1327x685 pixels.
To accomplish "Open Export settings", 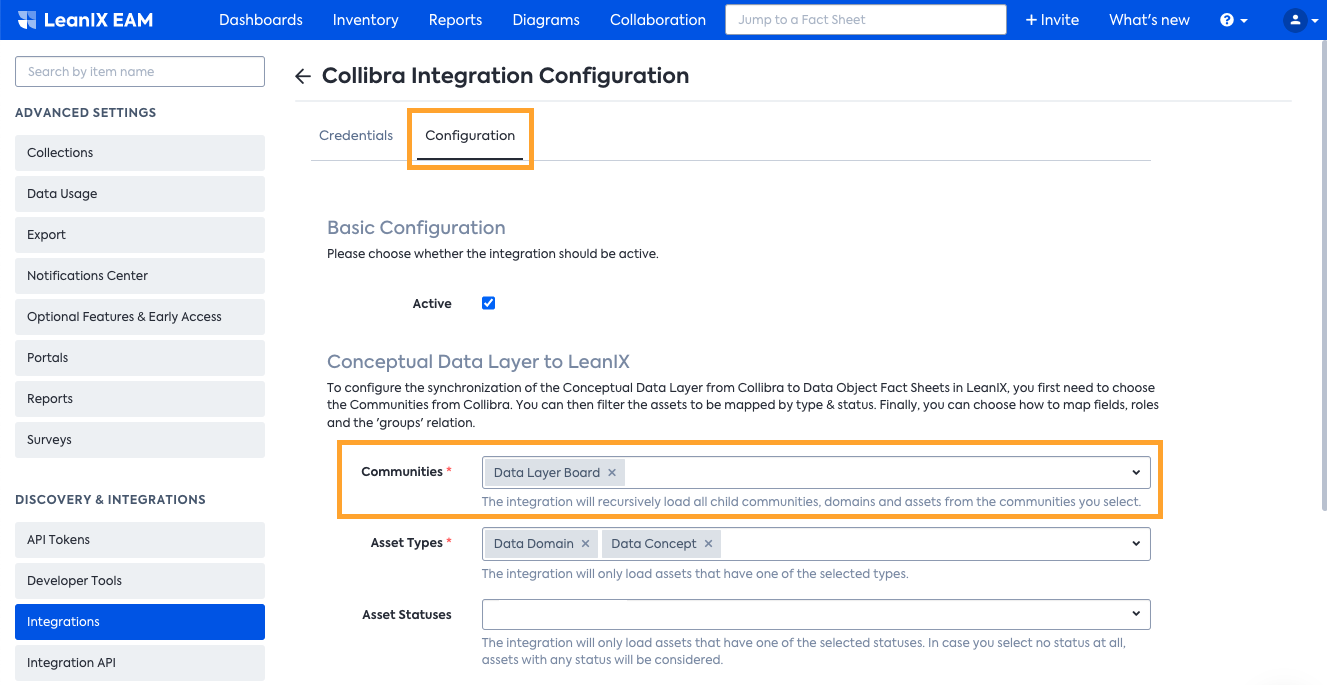I will coord(140,235).
